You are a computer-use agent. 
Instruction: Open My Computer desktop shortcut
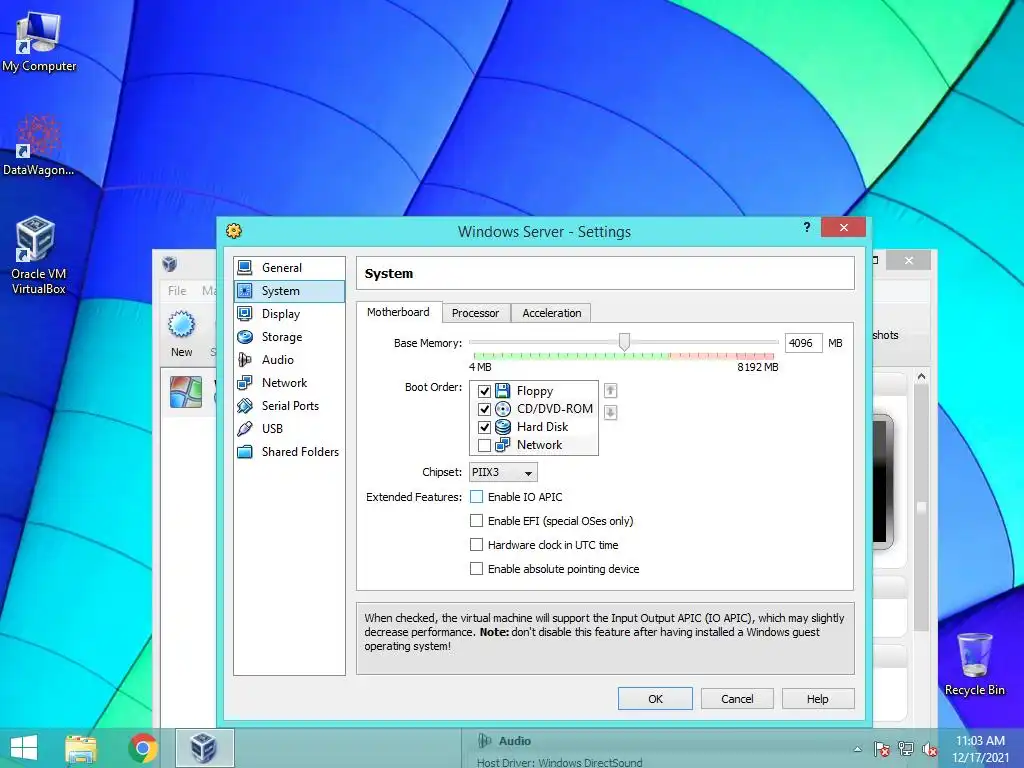tap(39, 42)
